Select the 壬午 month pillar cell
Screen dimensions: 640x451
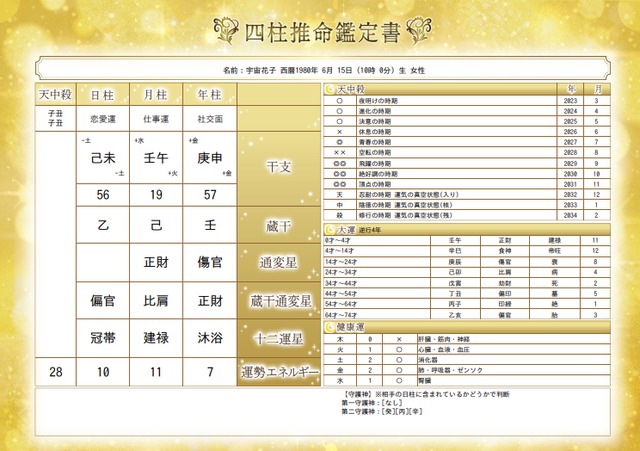tap(156, 158)
